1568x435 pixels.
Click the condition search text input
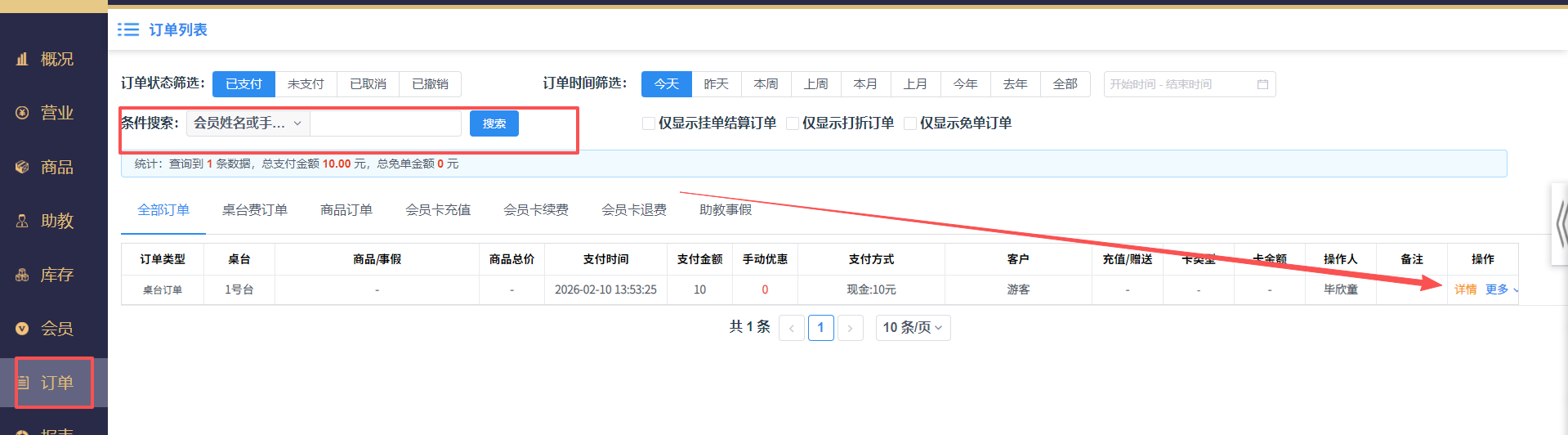[x=386, y=123]
